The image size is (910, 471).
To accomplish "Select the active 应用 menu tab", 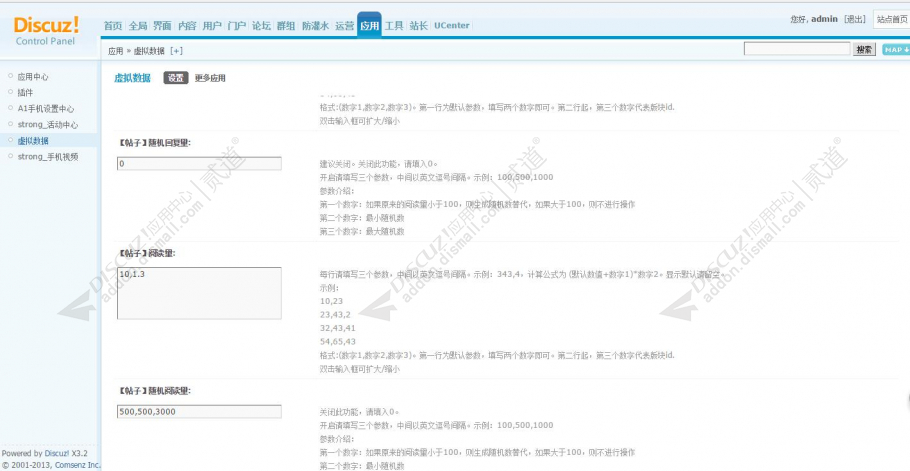I will pyautogui.click(x=369, y=26).
